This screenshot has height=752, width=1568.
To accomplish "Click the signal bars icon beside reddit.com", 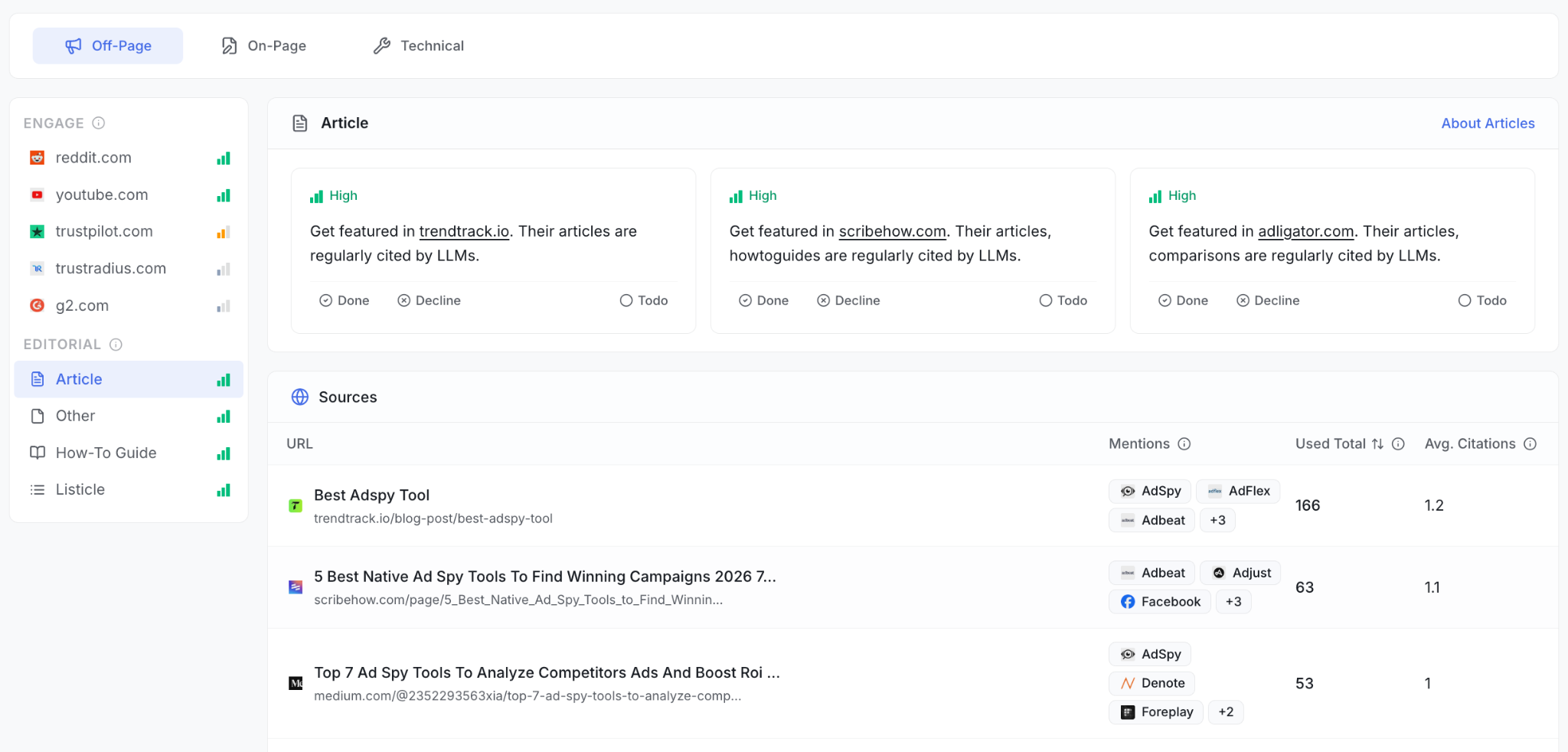I will point(224,159).
